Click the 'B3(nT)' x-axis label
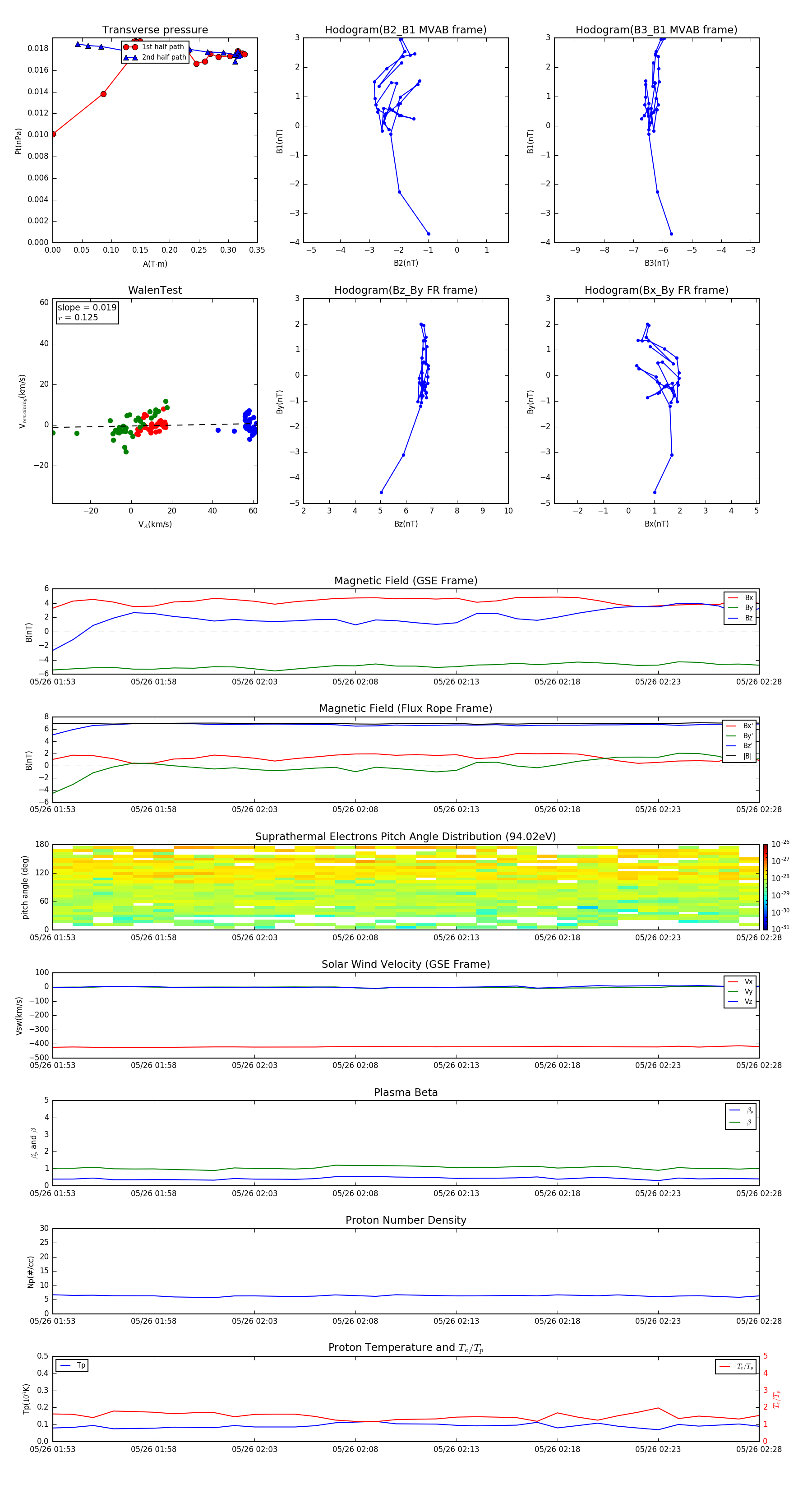 [656, 263]
